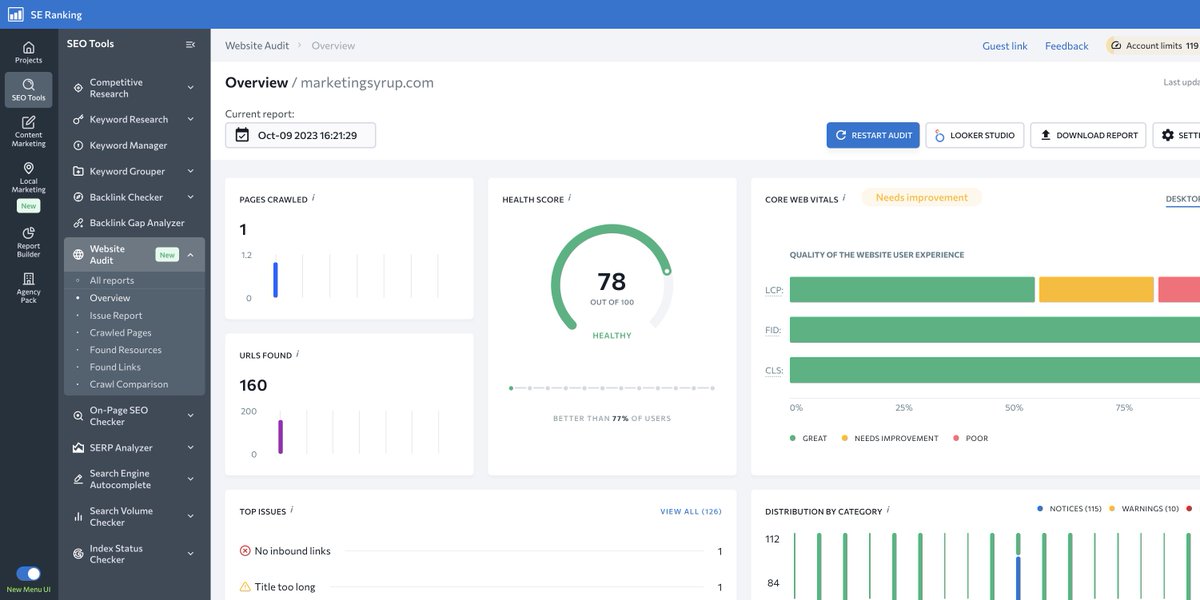Click the Top Issues info icon
Image resolution: width=1200 pixels, height=600 pixels.
point(291,510)
